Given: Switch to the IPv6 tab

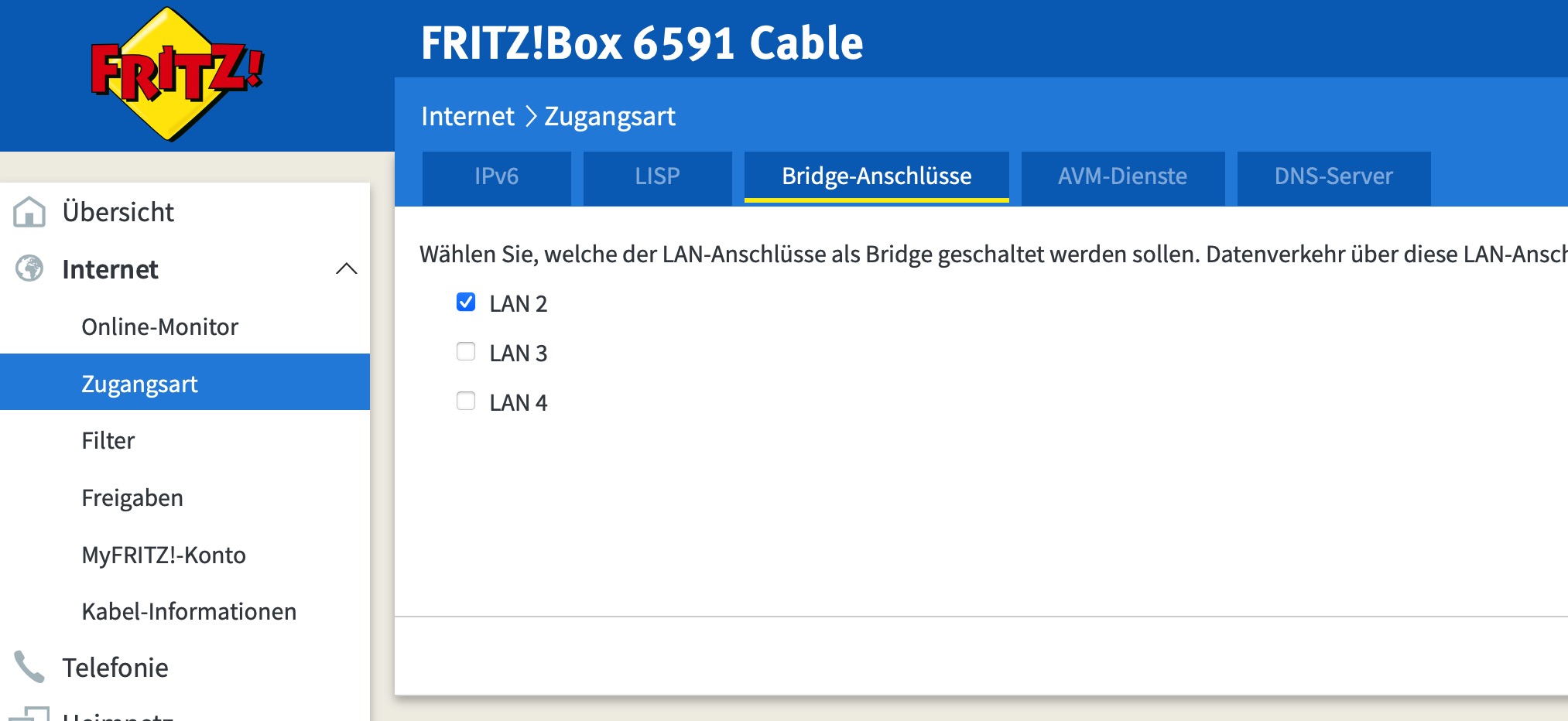Looking at the screenshot, I should click(496, 177).
